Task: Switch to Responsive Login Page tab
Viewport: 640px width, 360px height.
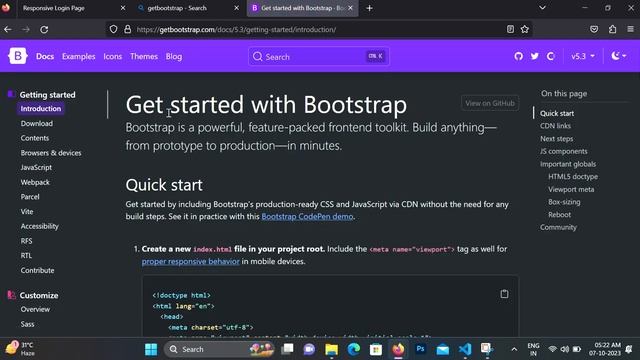Action: (x=68, y=8)
